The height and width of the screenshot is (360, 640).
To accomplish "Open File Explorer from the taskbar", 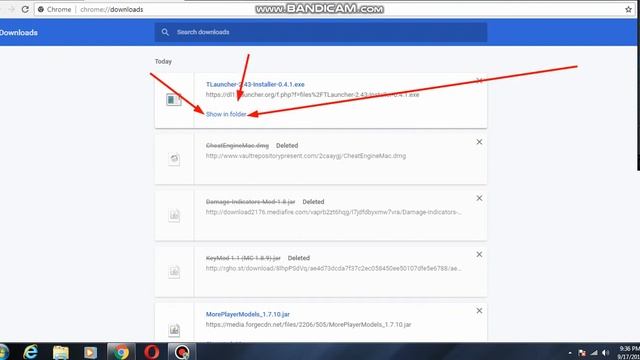I will coord(60,352).
